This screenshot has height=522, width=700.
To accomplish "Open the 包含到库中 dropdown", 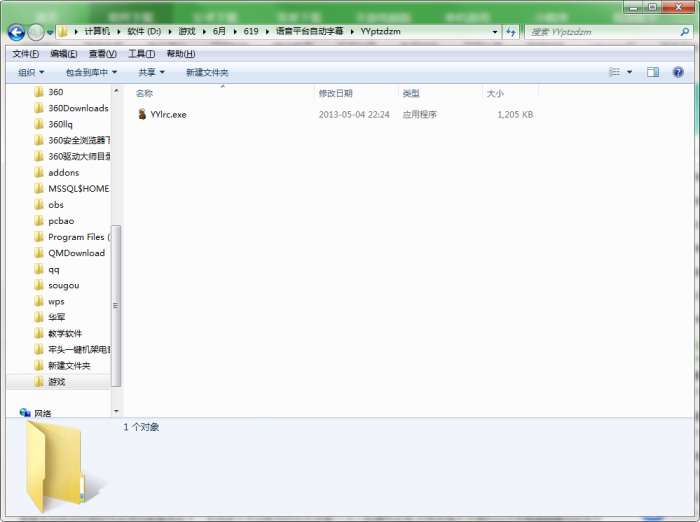I will (x=92, y=72).
